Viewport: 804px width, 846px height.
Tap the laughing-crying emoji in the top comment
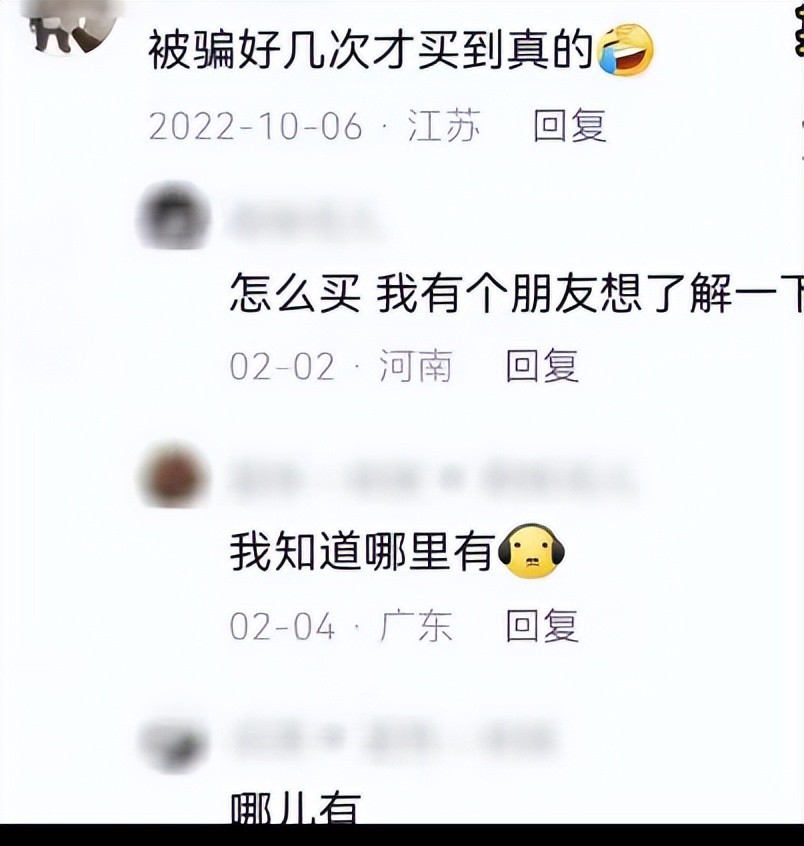tap(626, 50)
